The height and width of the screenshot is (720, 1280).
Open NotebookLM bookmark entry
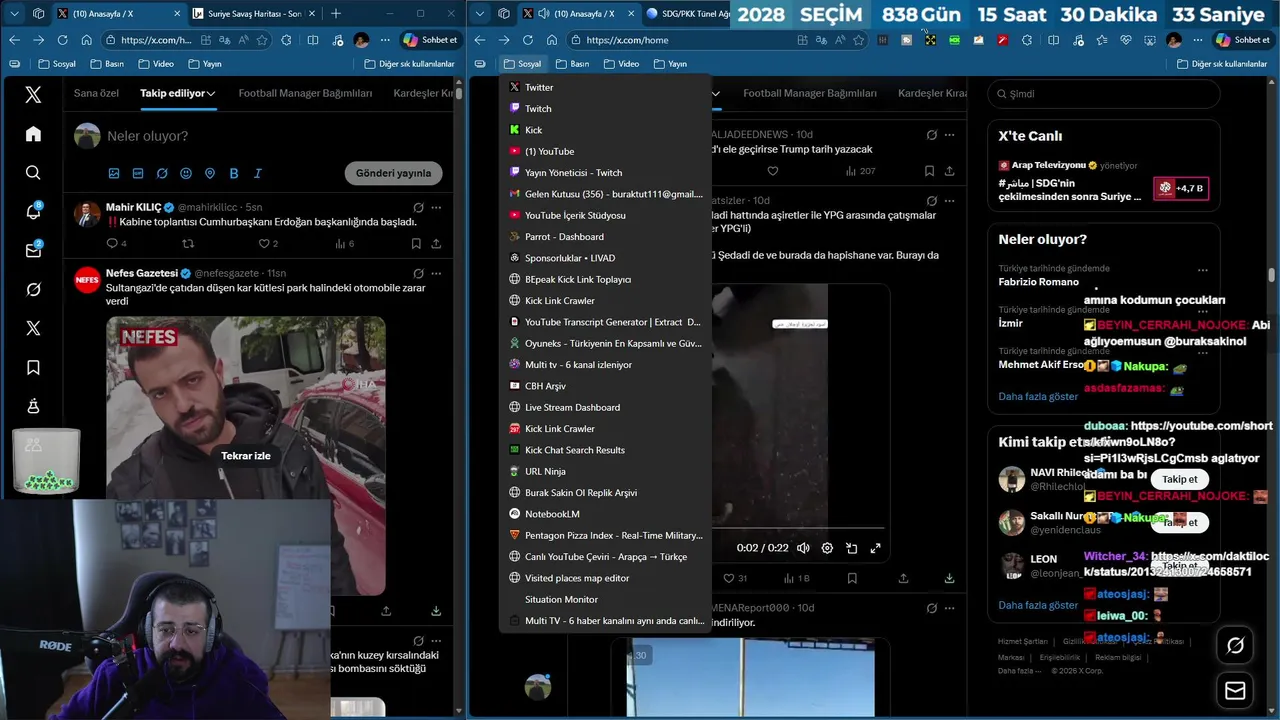[x=605, y=514]
